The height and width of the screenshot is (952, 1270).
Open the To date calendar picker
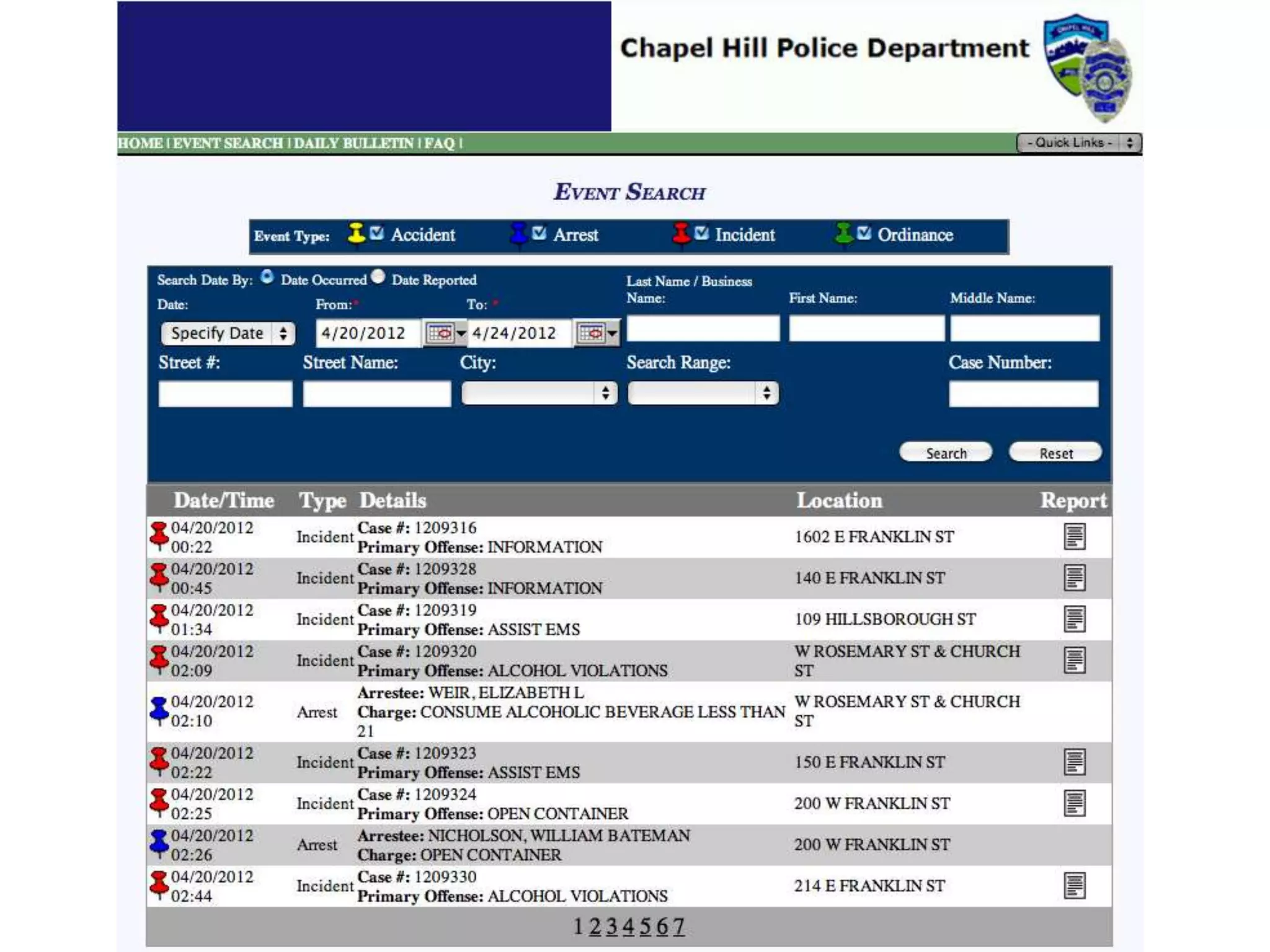597,333
